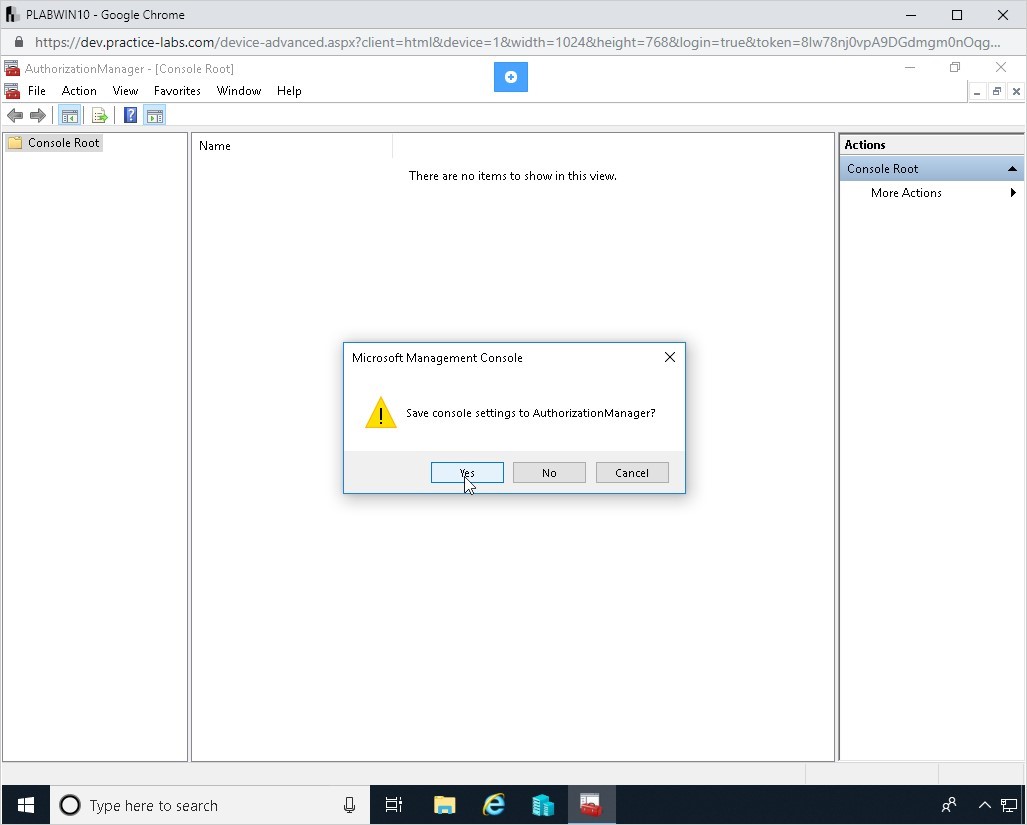Click the network icon in system tray
Viewport: 1027px width, 825px height.
tap(1009, 805)
